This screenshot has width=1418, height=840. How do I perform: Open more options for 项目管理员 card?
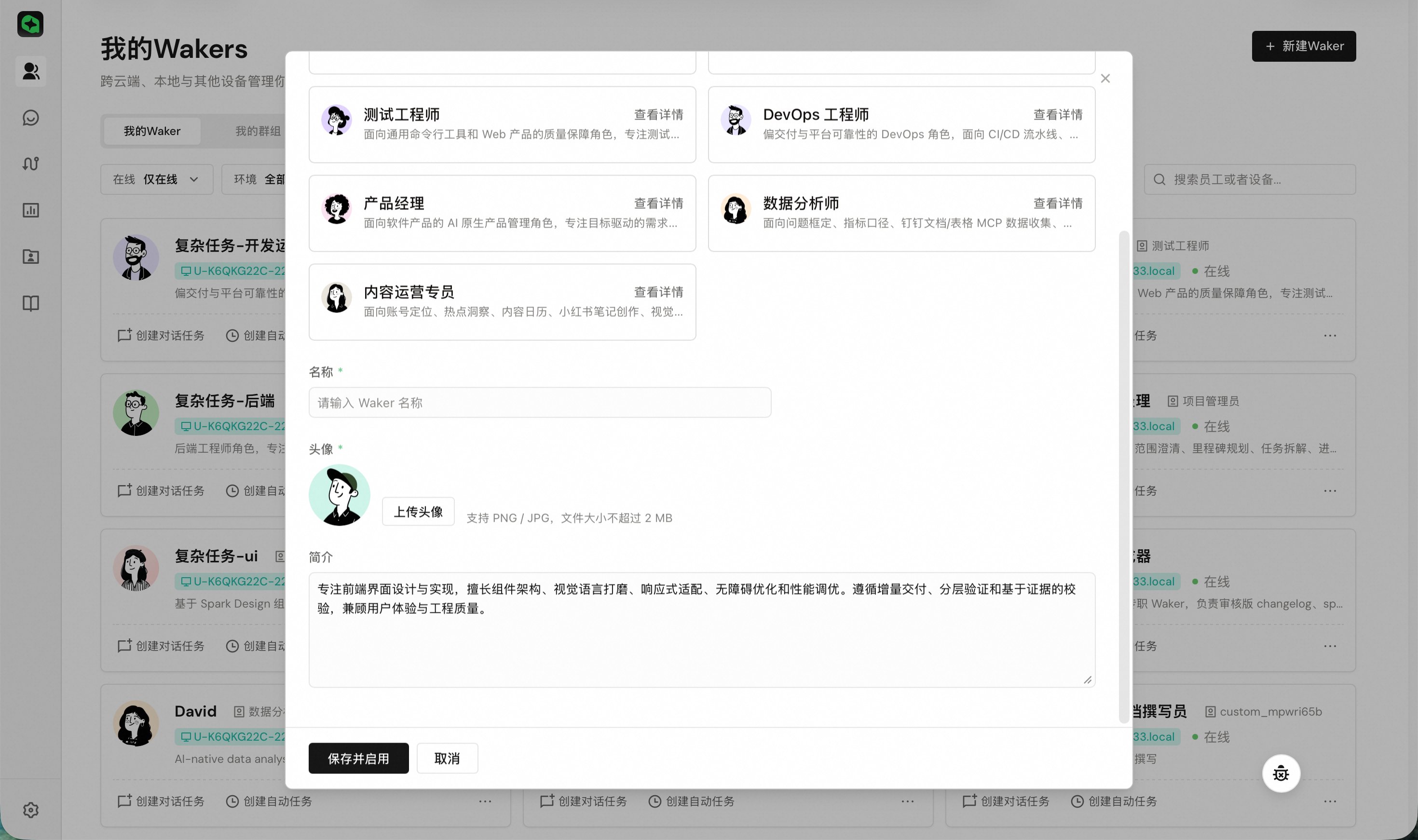coord(1330,491)
